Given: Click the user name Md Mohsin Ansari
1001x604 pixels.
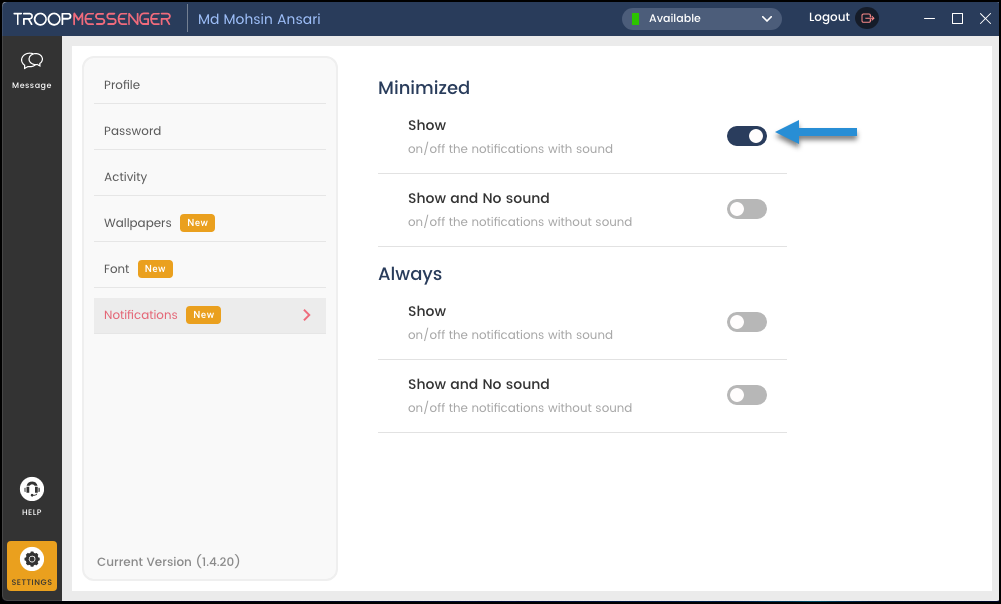Looking at the screenshot, I should tap(259, 19).
